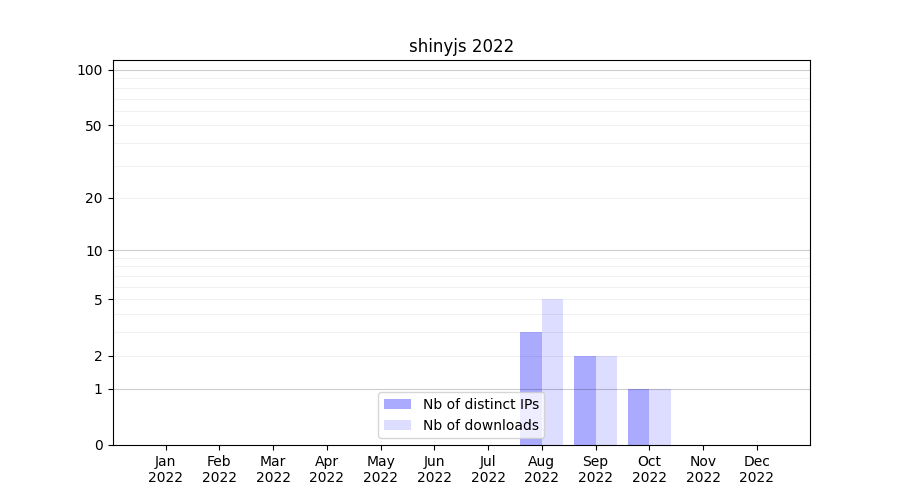Select the 'Dec 2022' x-axis label

pos(756,469)
